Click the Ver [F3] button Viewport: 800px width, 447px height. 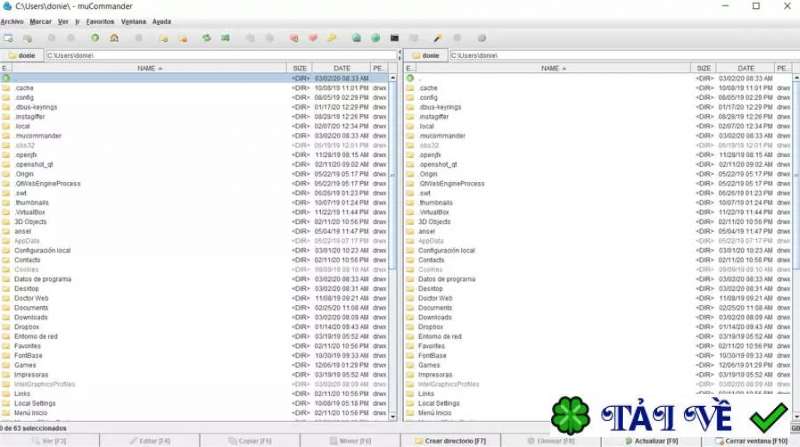coord(49,441)
